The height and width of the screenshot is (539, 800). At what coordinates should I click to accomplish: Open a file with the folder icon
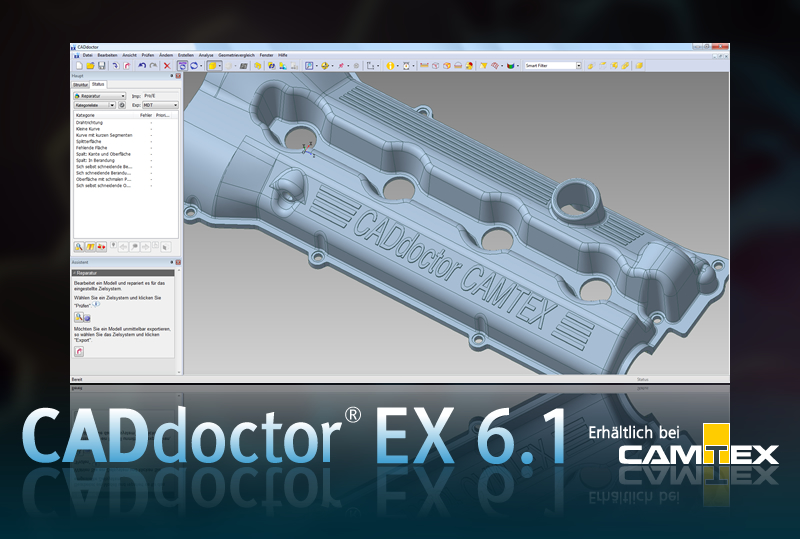pos(90,66)
